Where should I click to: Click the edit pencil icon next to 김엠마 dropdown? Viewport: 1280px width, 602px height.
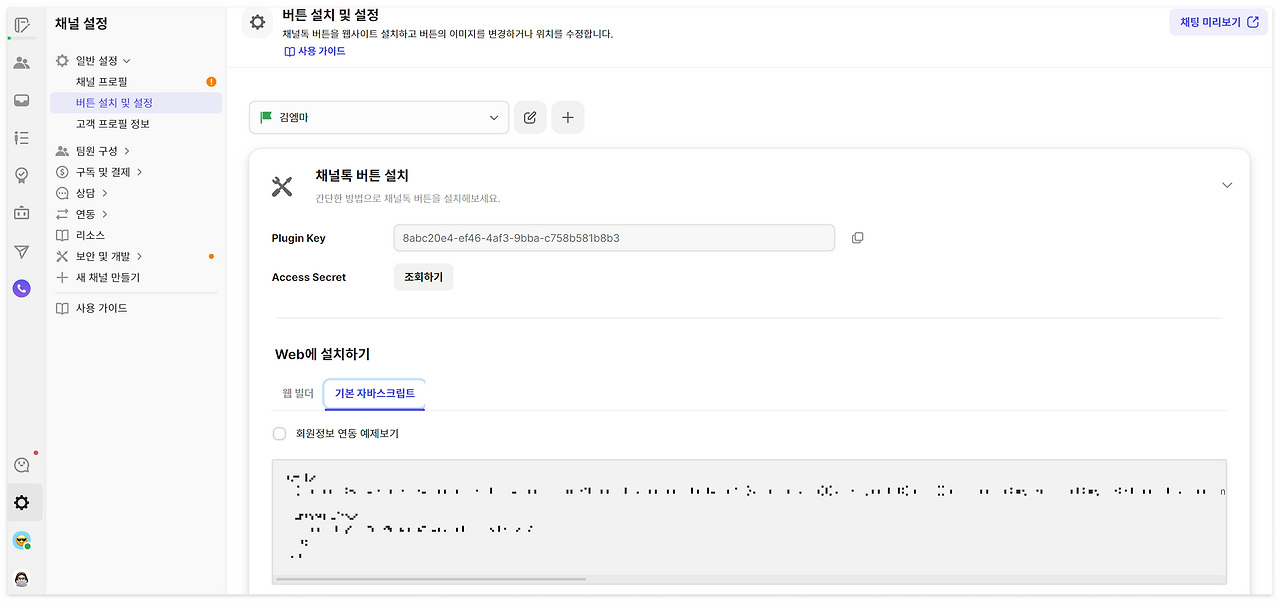(x=530, y=117)
